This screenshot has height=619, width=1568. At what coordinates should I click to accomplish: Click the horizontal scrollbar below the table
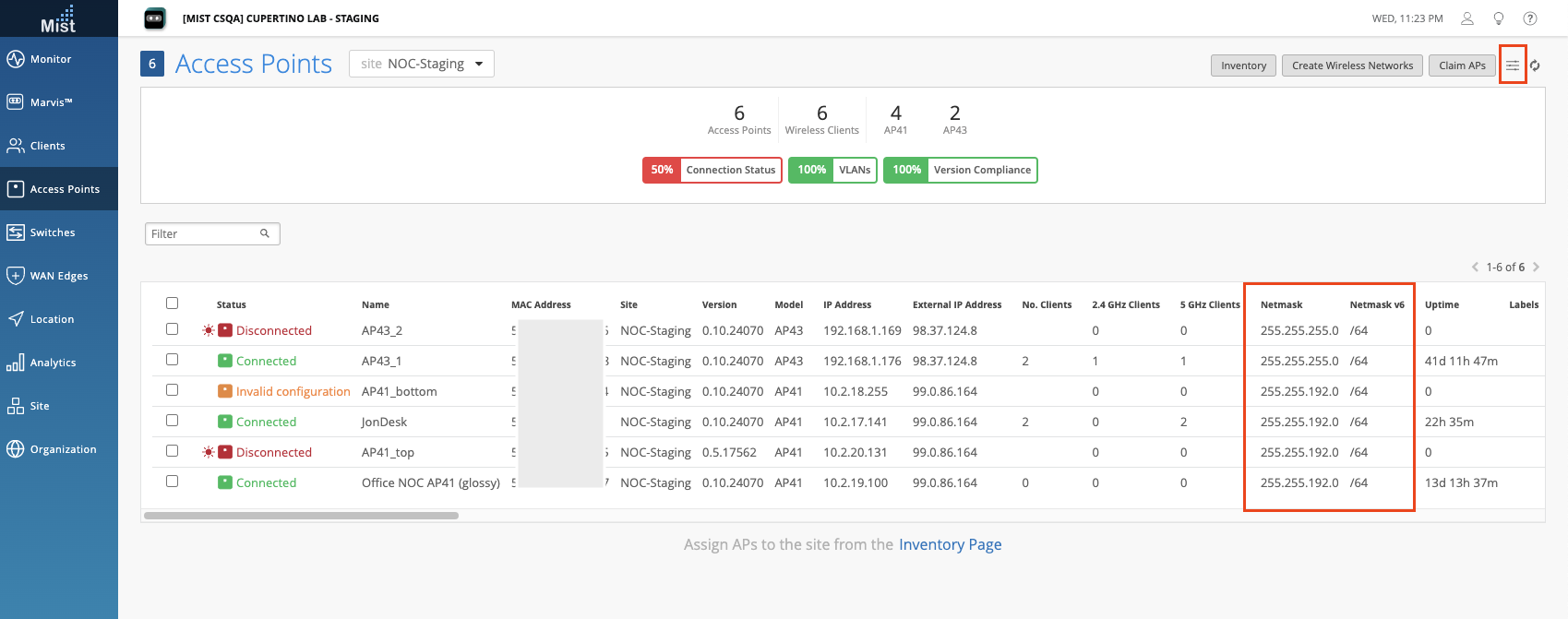301,516
